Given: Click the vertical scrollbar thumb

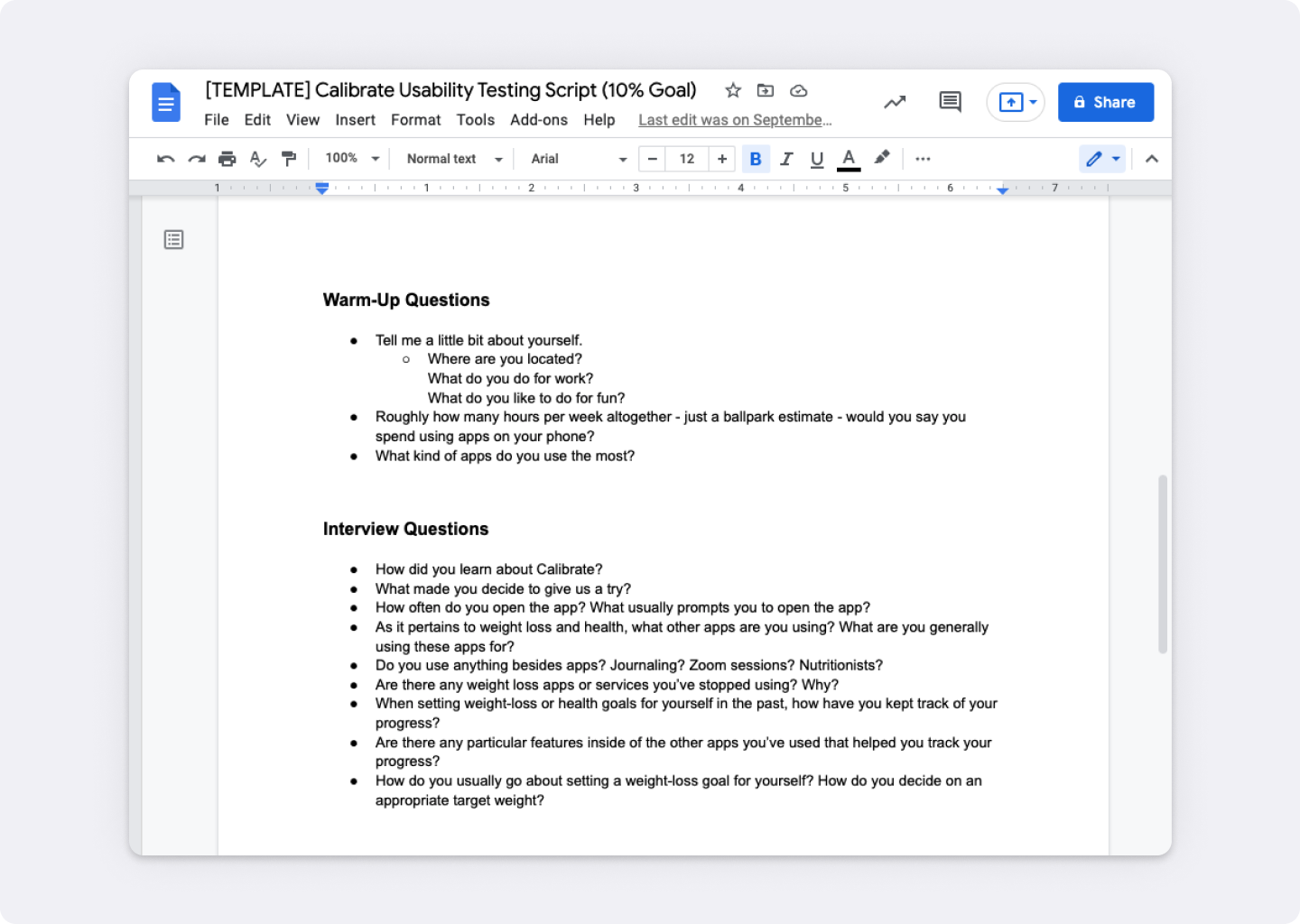Looking at the screenshot, I should click(x=1163, y=564).
